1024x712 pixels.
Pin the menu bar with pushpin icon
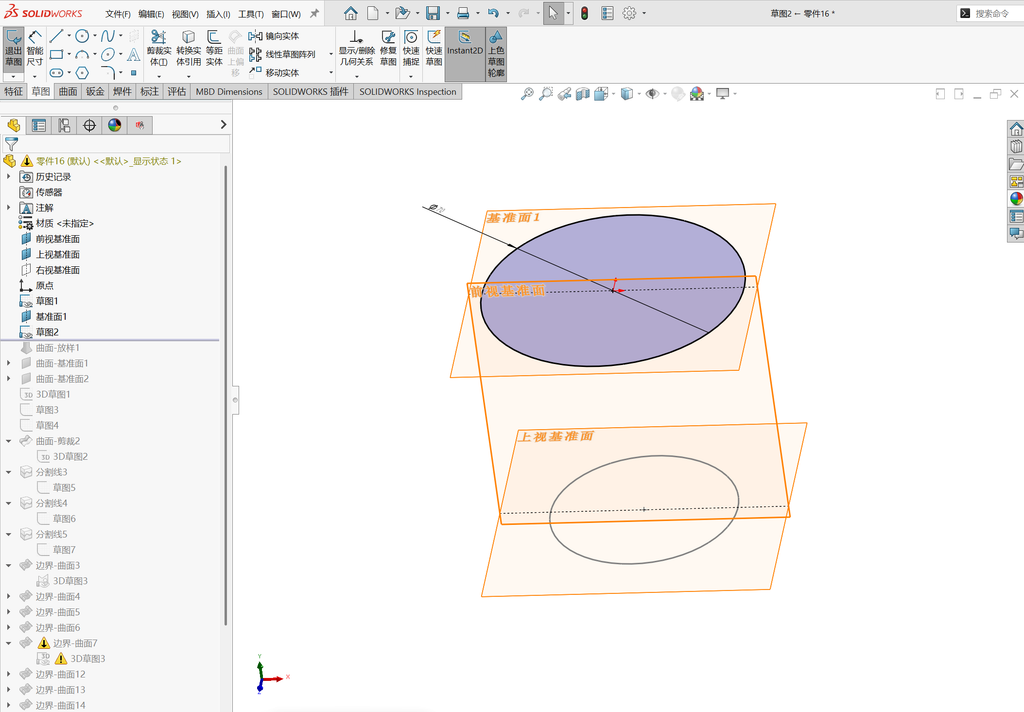(x=314, y=13)
